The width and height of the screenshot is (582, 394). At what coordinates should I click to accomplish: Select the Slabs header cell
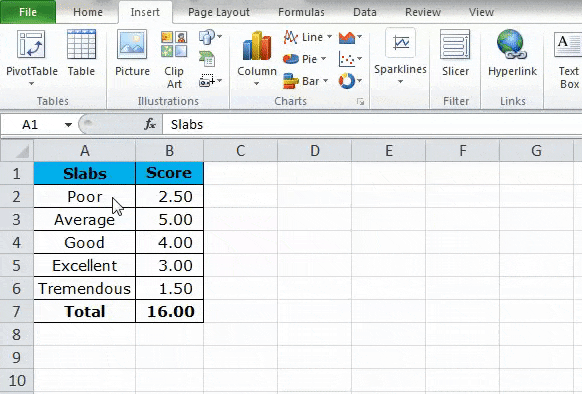click(85, 173)
